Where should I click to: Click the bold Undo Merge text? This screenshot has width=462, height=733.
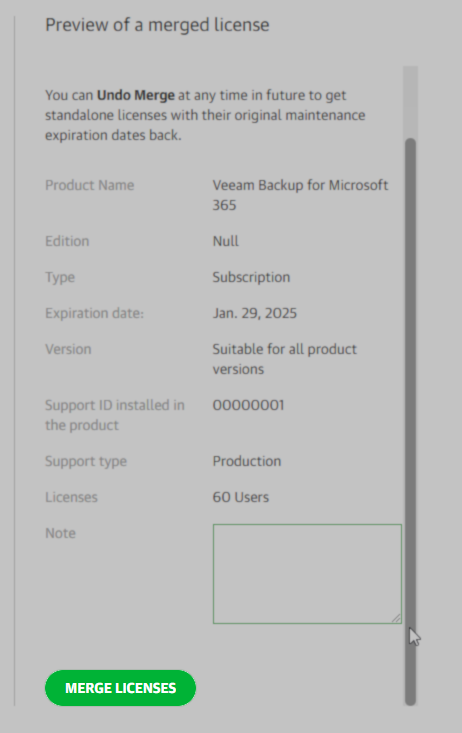136,95
